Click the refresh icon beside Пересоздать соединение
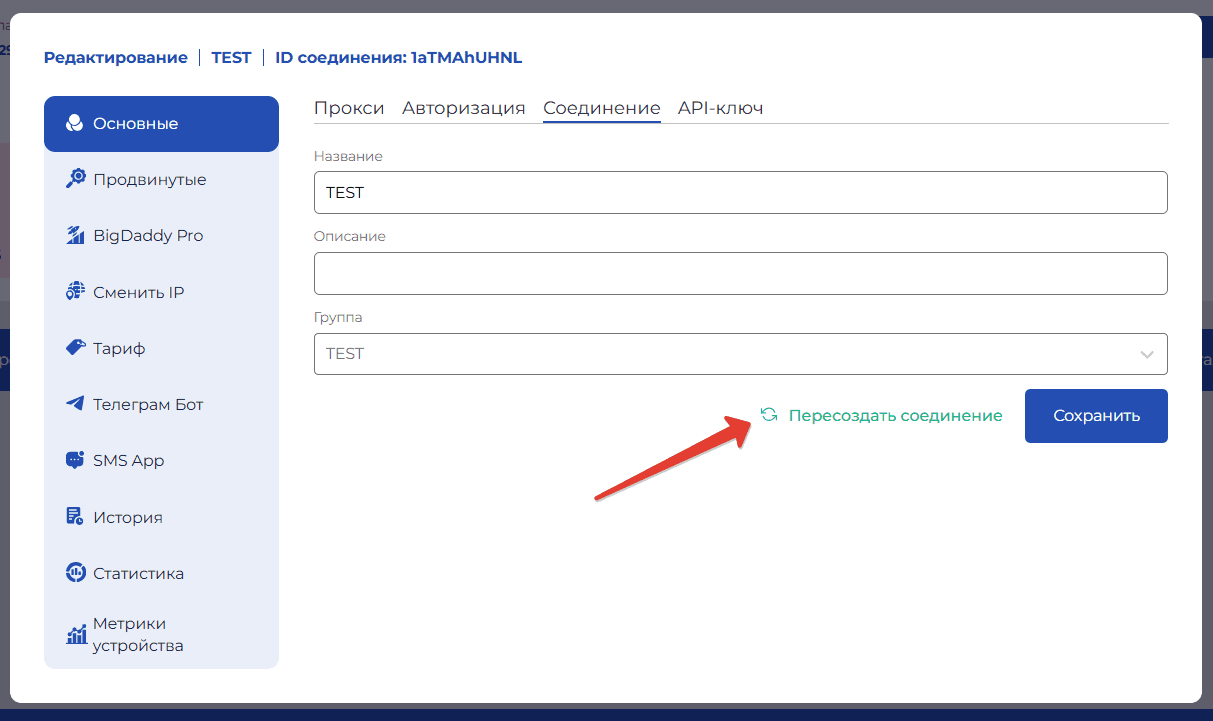The width and height of the screenshot is (1213, 721). pyautogui.click(x=769, y=415)
